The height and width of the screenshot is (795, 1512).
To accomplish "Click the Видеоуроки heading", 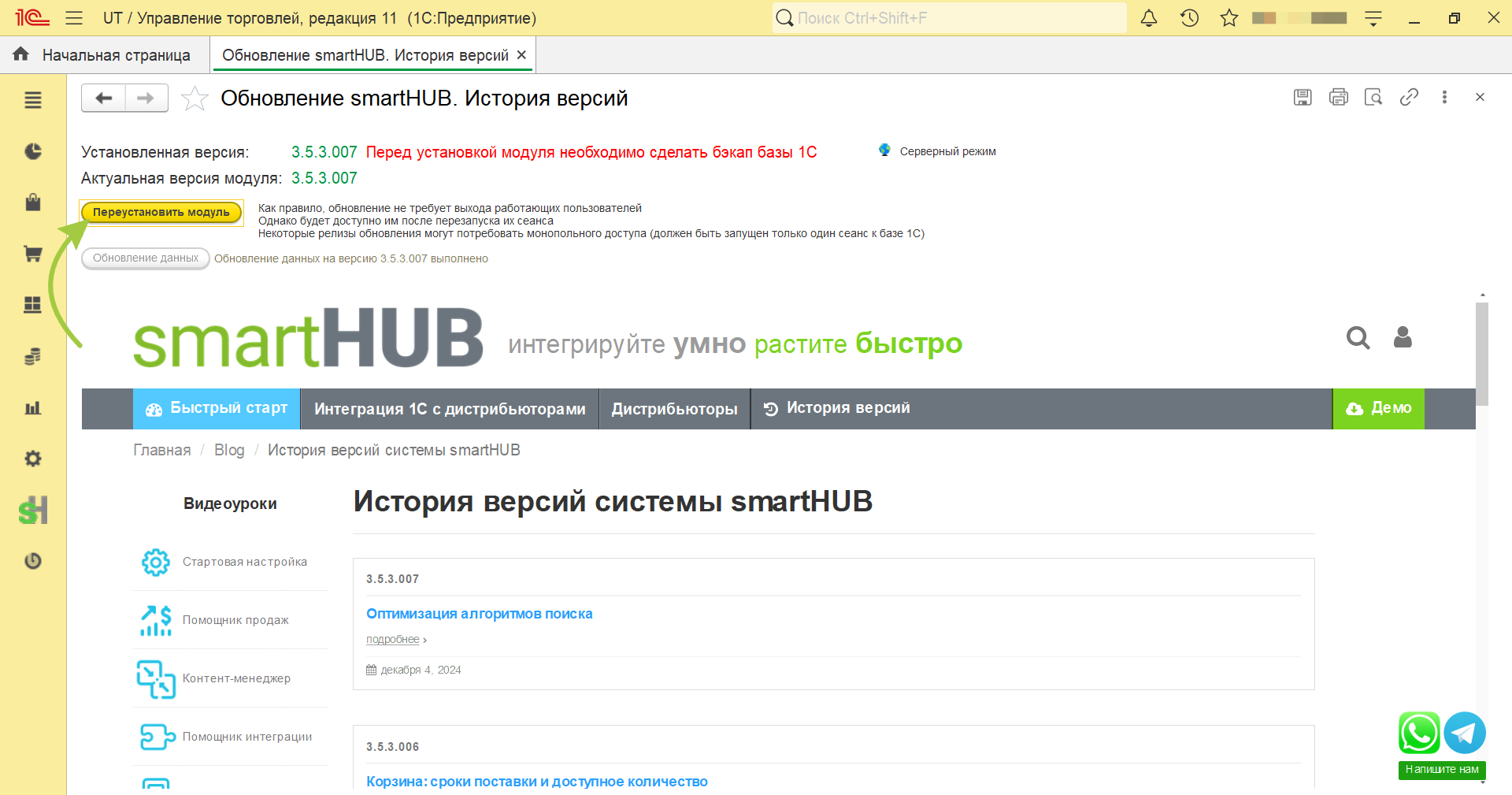I will coord(230,503).
